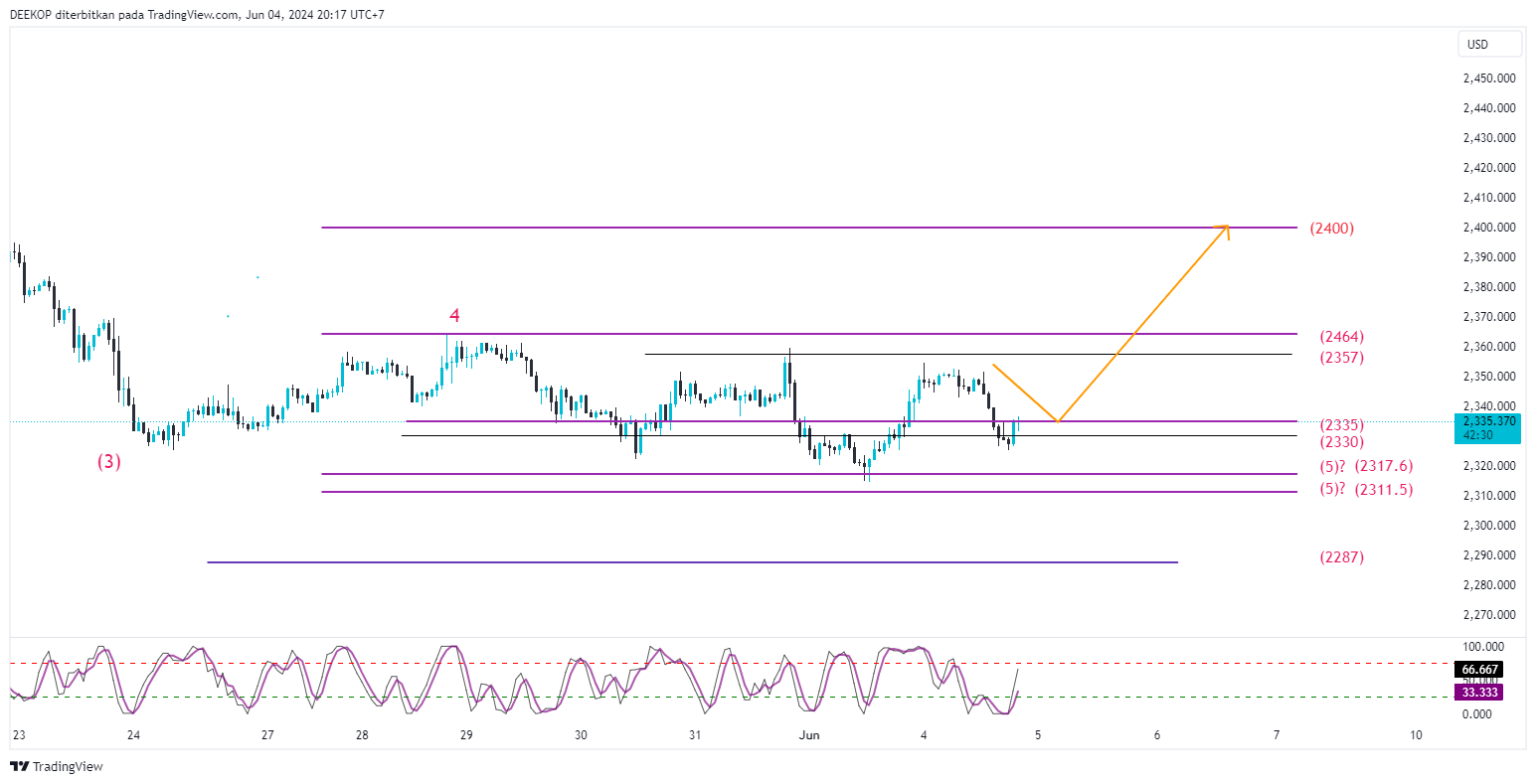Click the 2,400.000 price axis label

point(1489,227)
